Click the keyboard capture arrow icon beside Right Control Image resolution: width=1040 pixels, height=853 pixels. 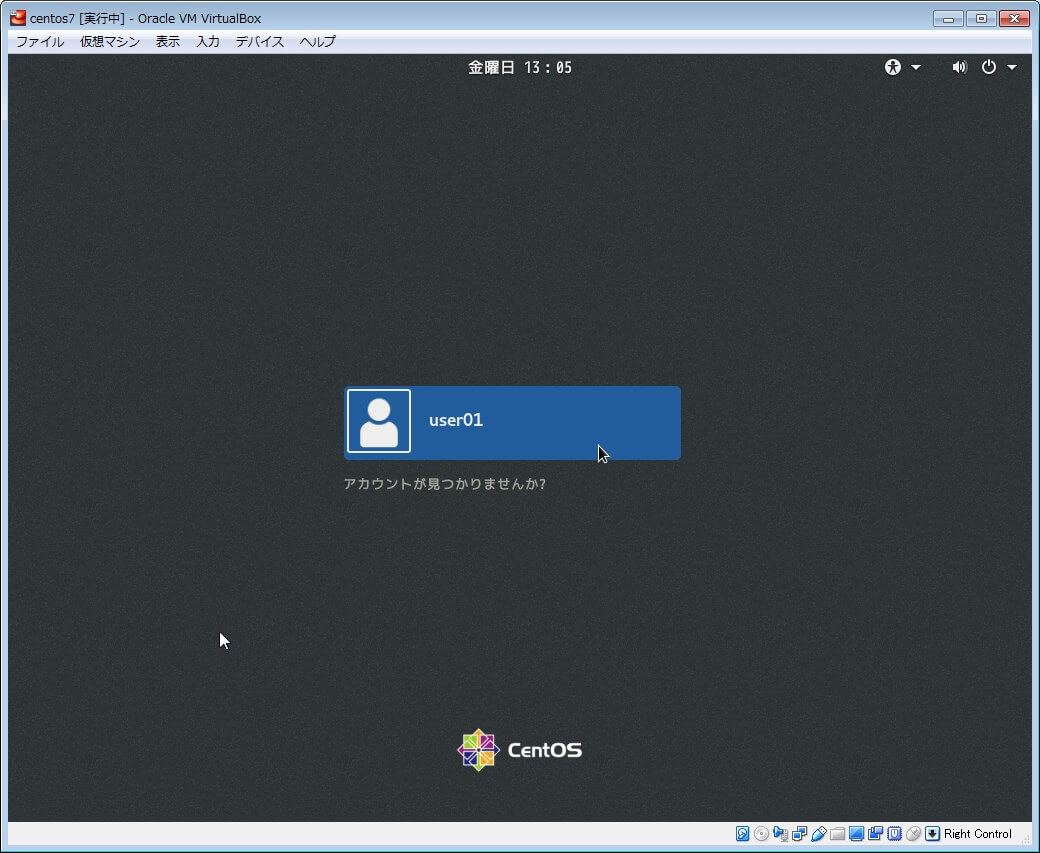coord(932,834)
